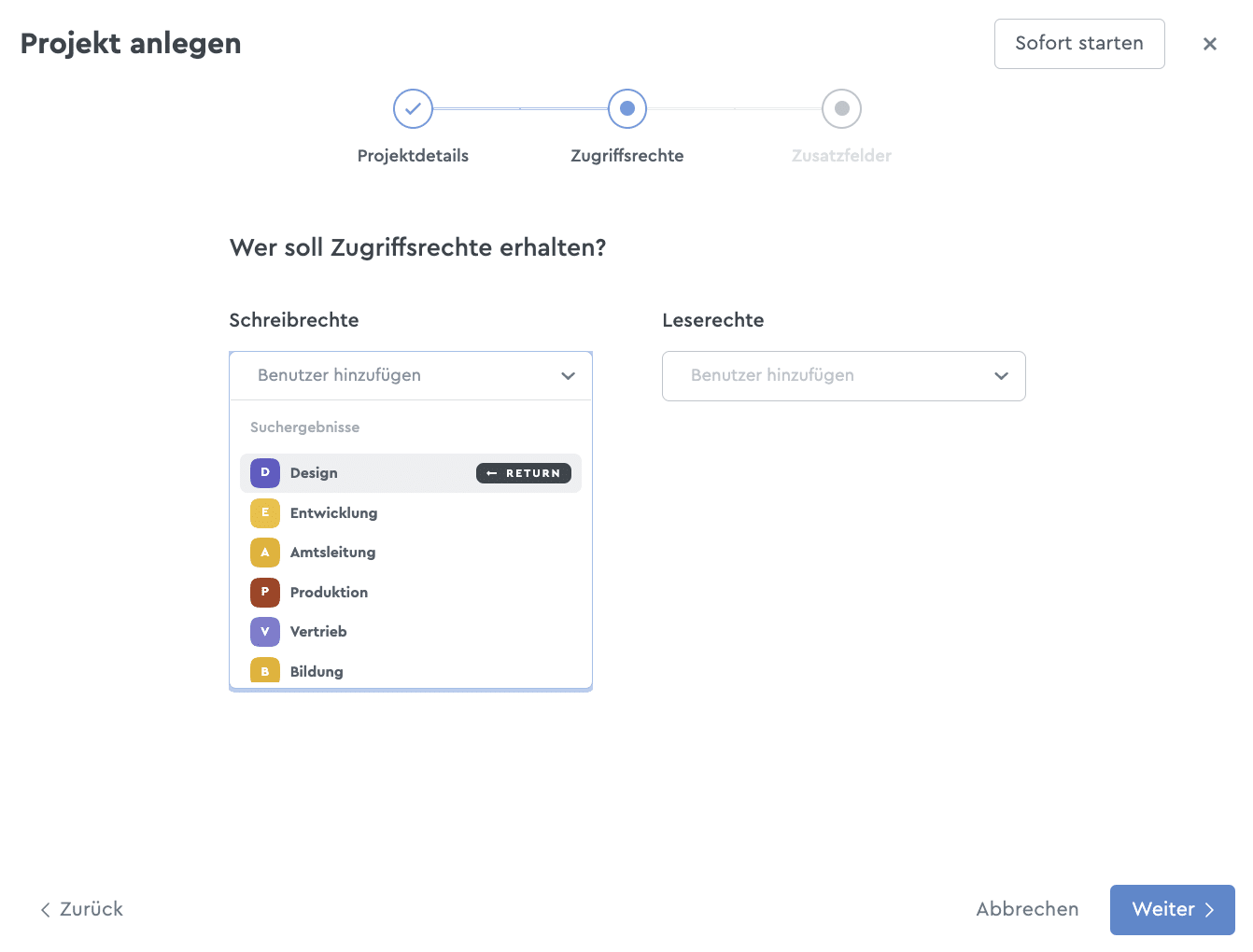This screenshot has width=1253, height=952.
Task: Click the purple D avatar icon for Design
Action: [265, 473]
